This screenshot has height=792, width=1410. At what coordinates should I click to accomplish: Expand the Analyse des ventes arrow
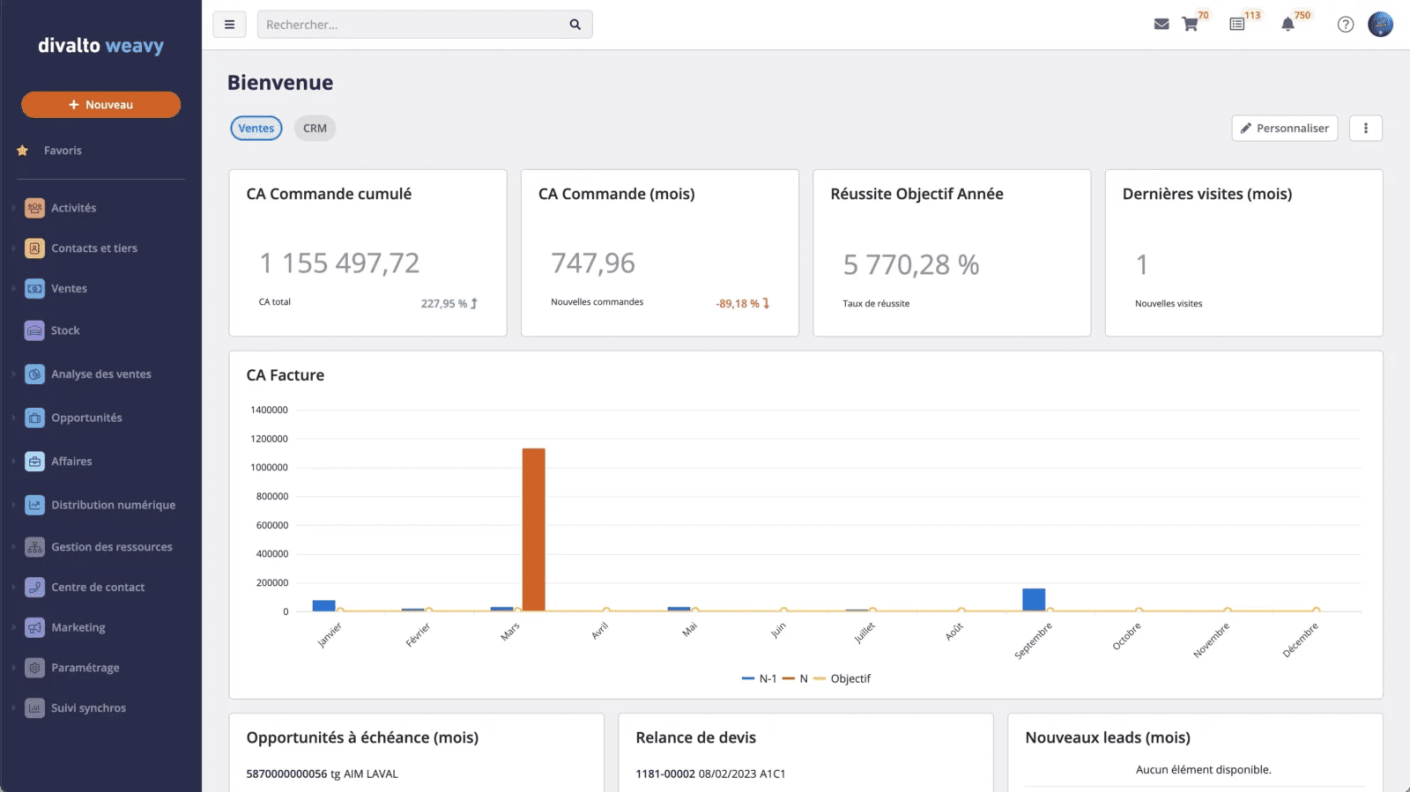point(13,374)
